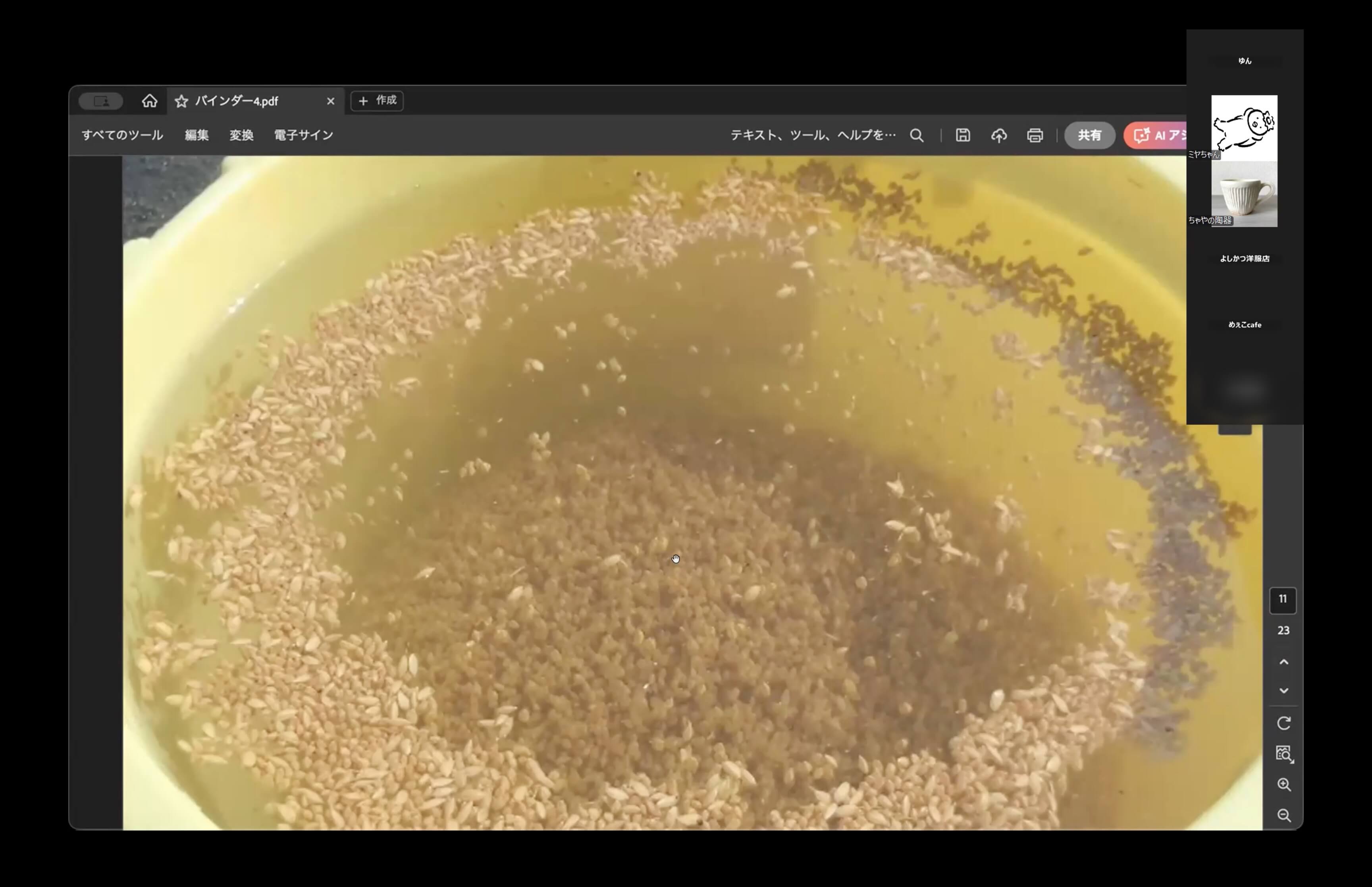This screenshot has height=887, width=1372.
Task: Click the search magnifier icon in the toolbar
Action: click(x=917, y=135)
